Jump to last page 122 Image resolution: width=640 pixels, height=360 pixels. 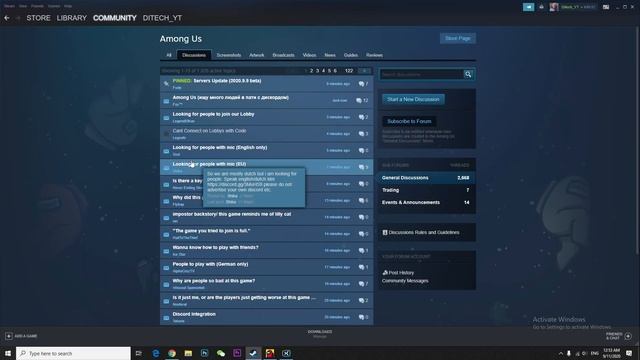(349, 71)
